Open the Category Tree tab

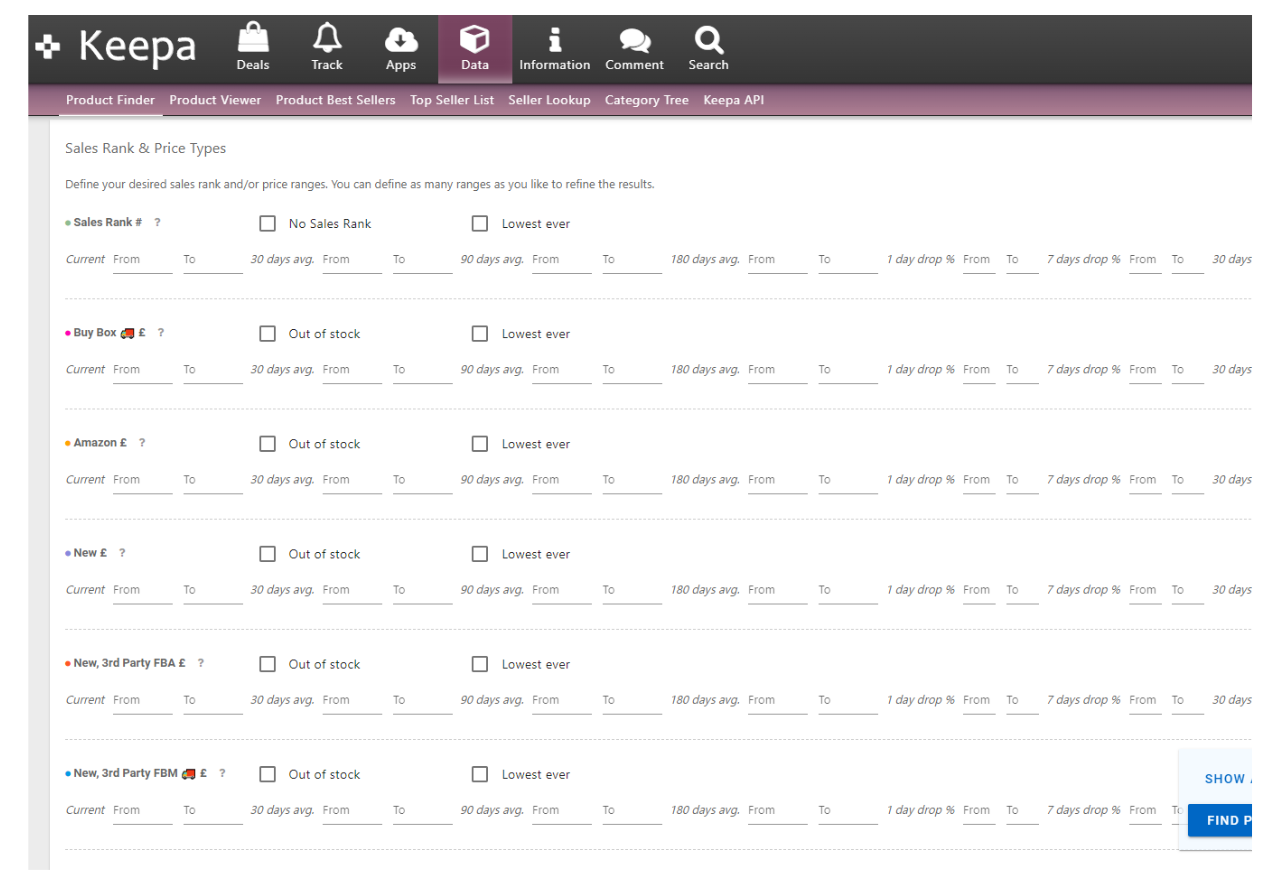tap(647, 100)
